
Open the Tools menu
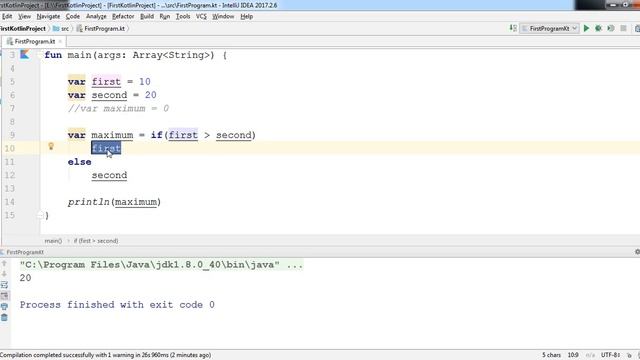[183, 16]
